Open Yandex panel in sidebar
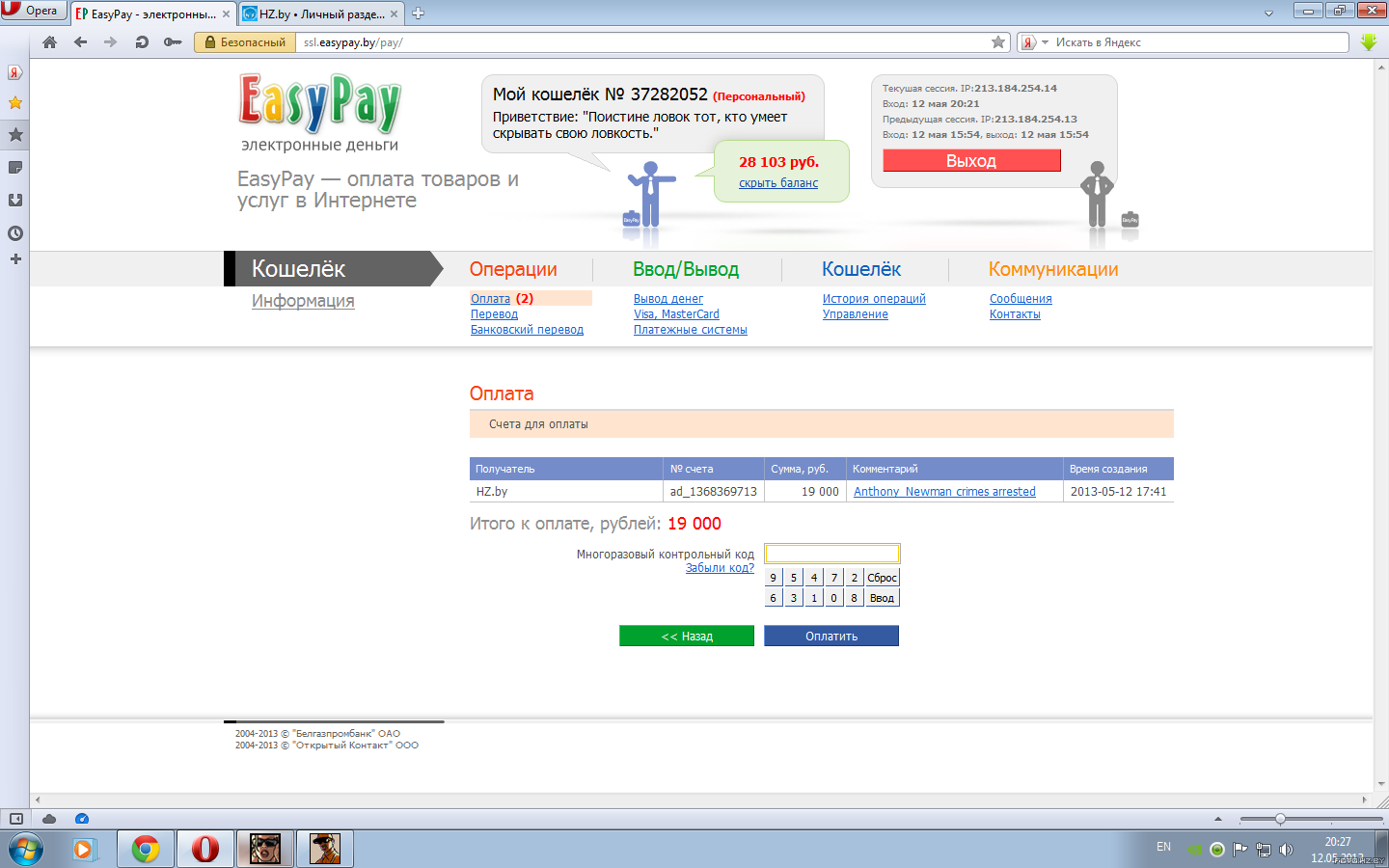The height and width of the screenshot is (868, 1389). click(14, 72)
